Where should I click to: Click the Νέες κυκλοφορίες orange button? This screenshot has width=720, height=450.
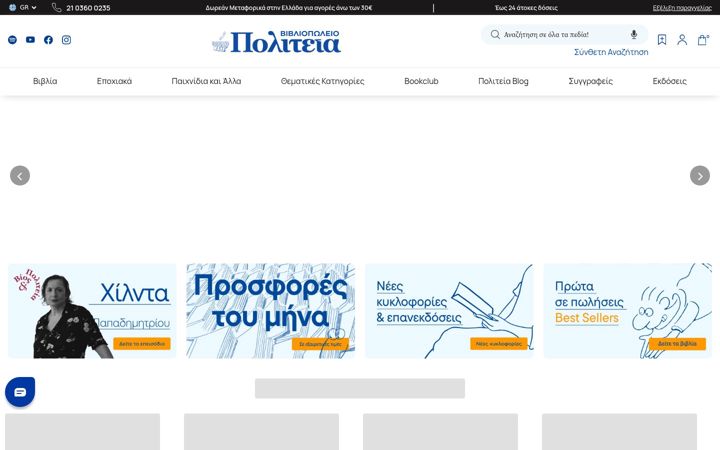coord(499,343)
